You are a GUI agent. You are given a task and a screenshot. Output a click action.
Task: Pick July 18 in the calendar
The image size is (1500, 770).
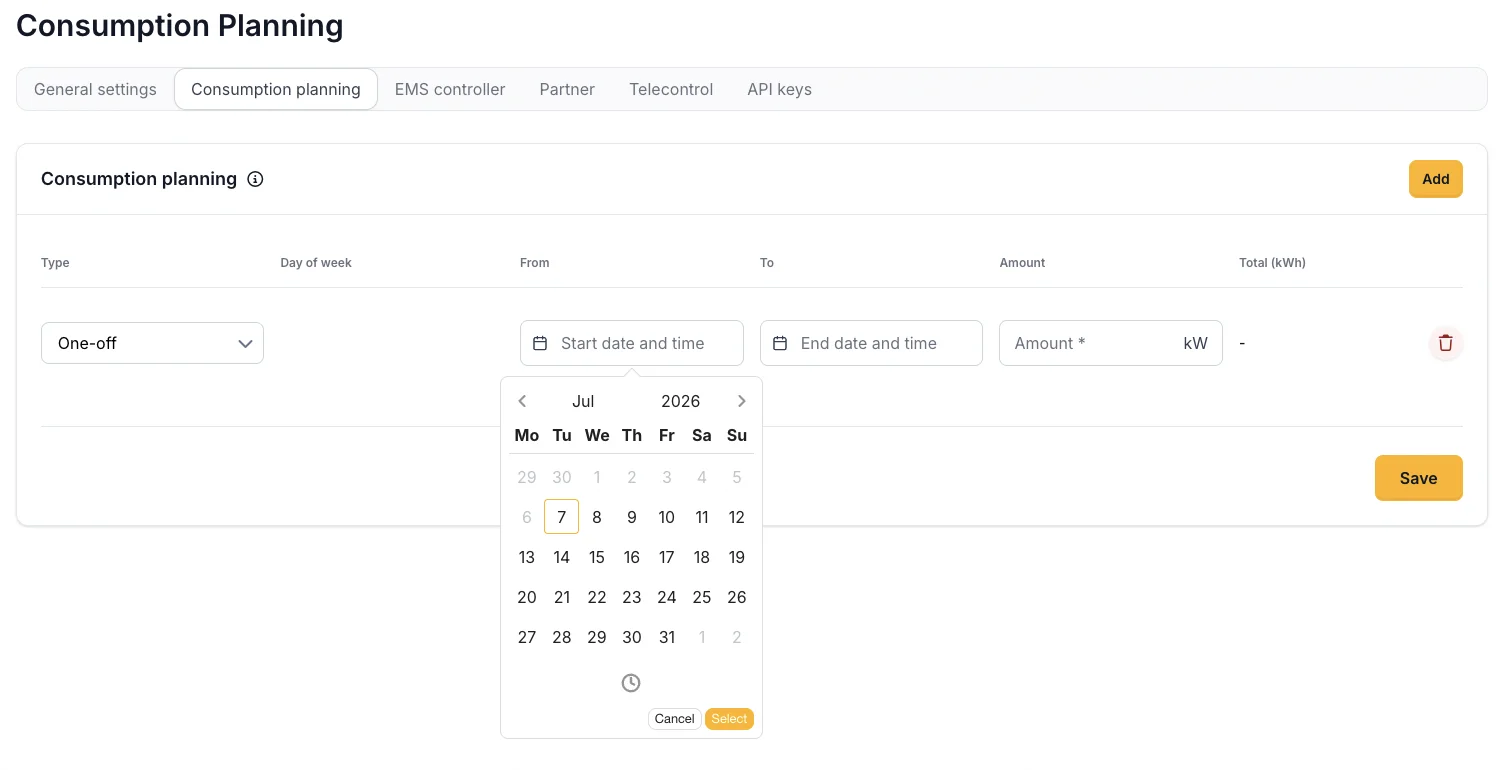(x=702, y=557)
